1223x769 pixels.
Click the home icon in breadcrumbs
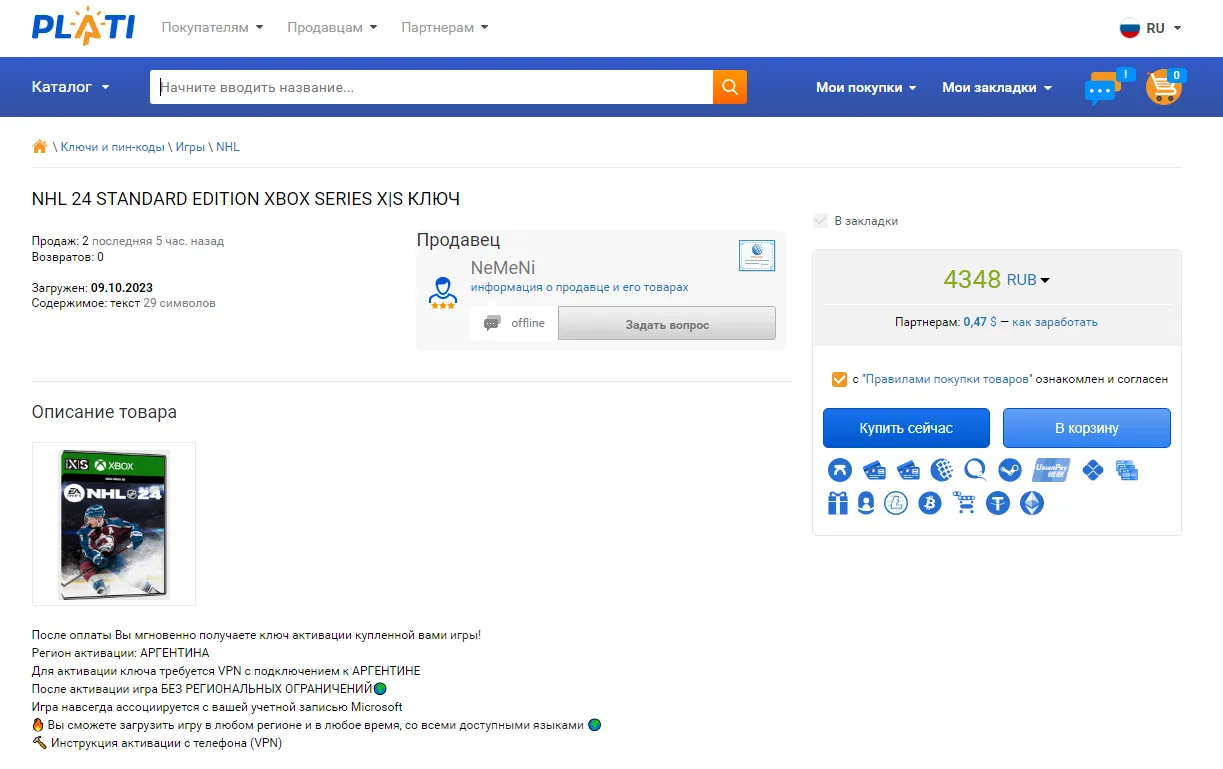pyautogui.click(x=40, y=147)
